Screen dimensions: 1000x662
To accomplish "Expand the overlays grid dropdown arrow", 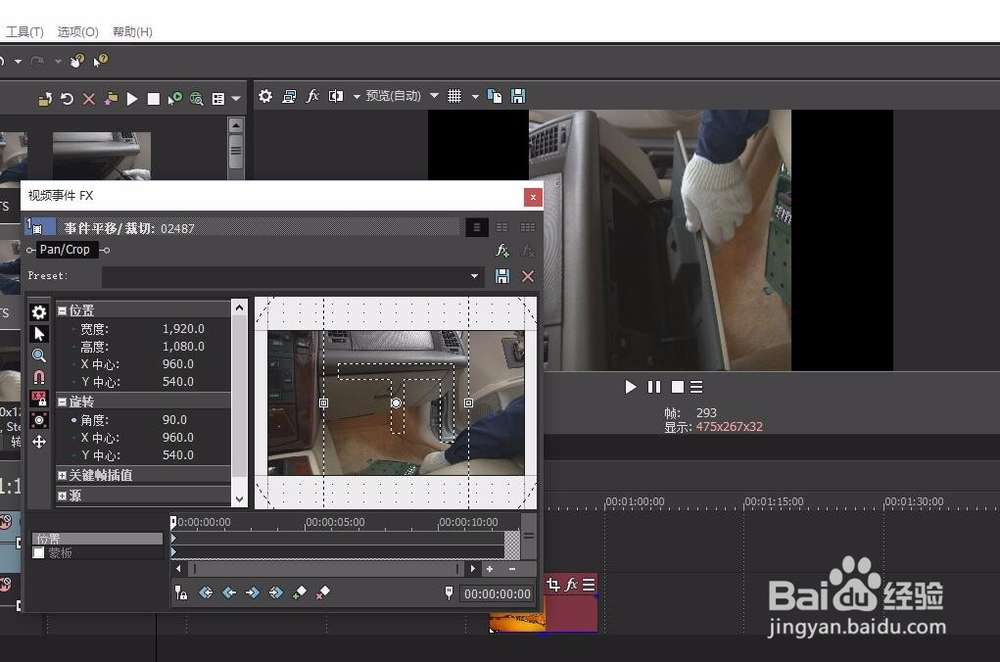I will click(475, 96).
